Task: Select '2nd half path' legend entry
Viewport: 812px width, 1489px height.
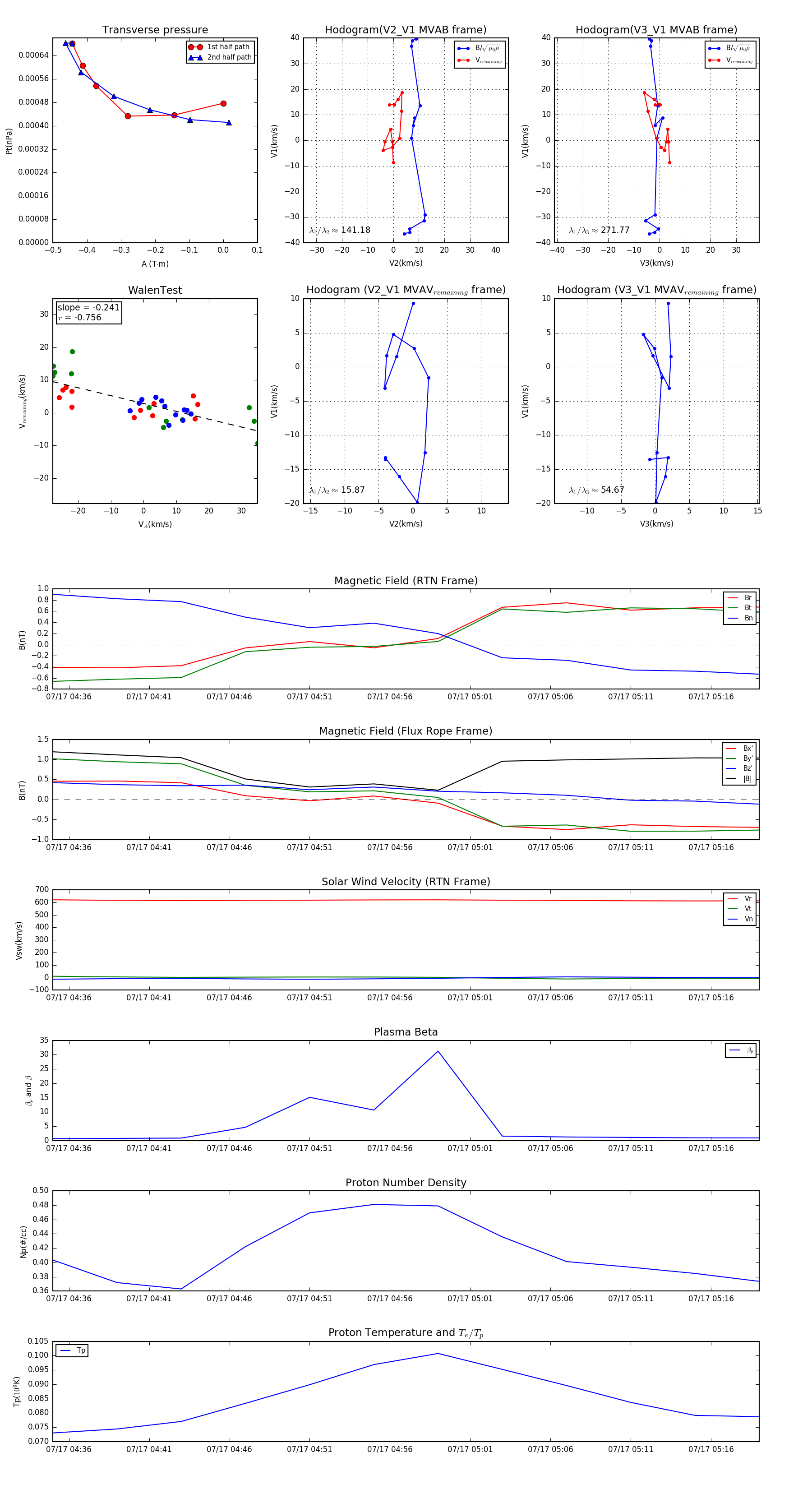Action: click(x=220, y=57)
